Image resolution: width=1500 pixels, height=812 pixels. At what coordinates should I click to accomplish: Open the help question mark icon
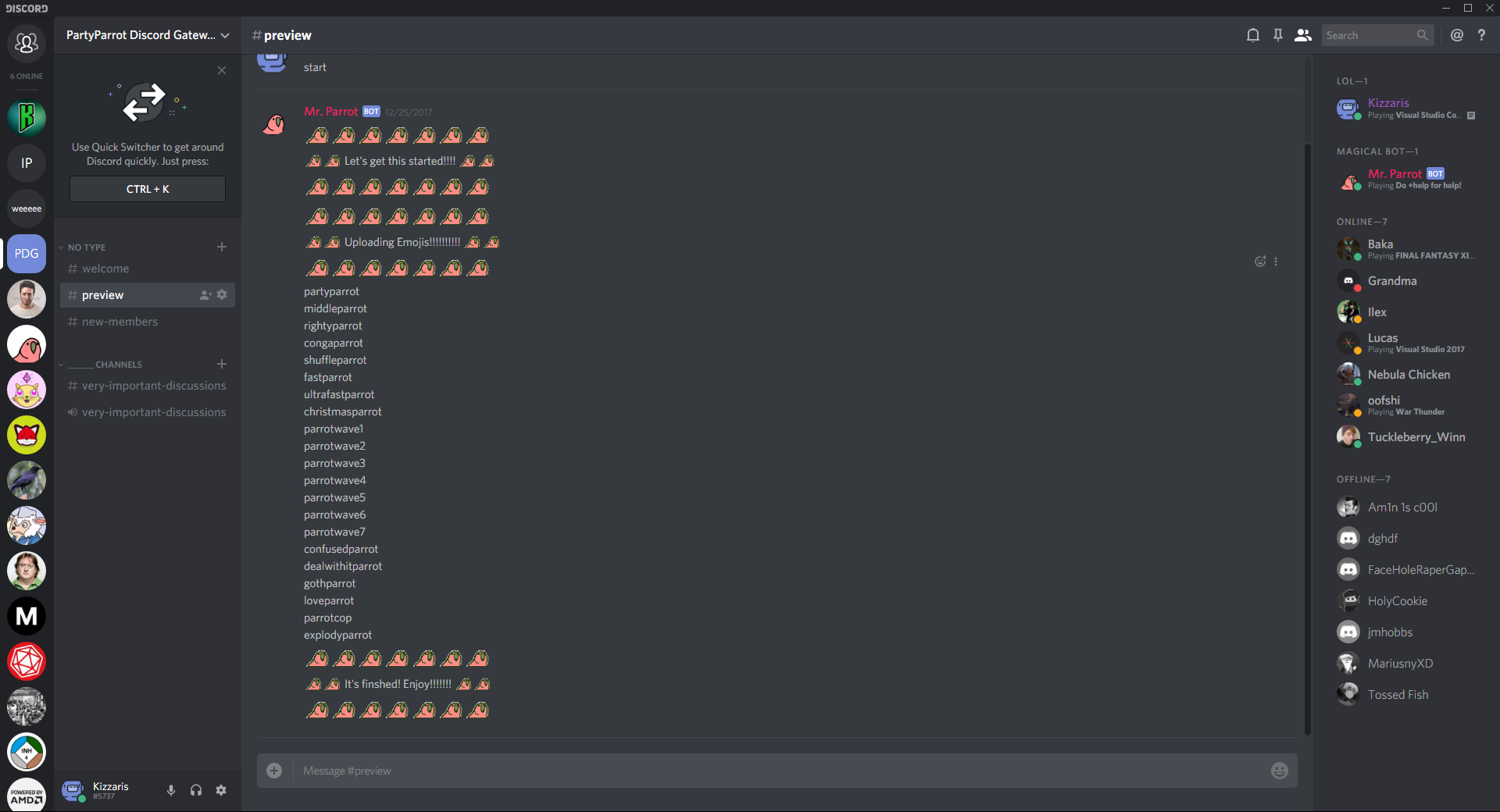(1481, 35)
